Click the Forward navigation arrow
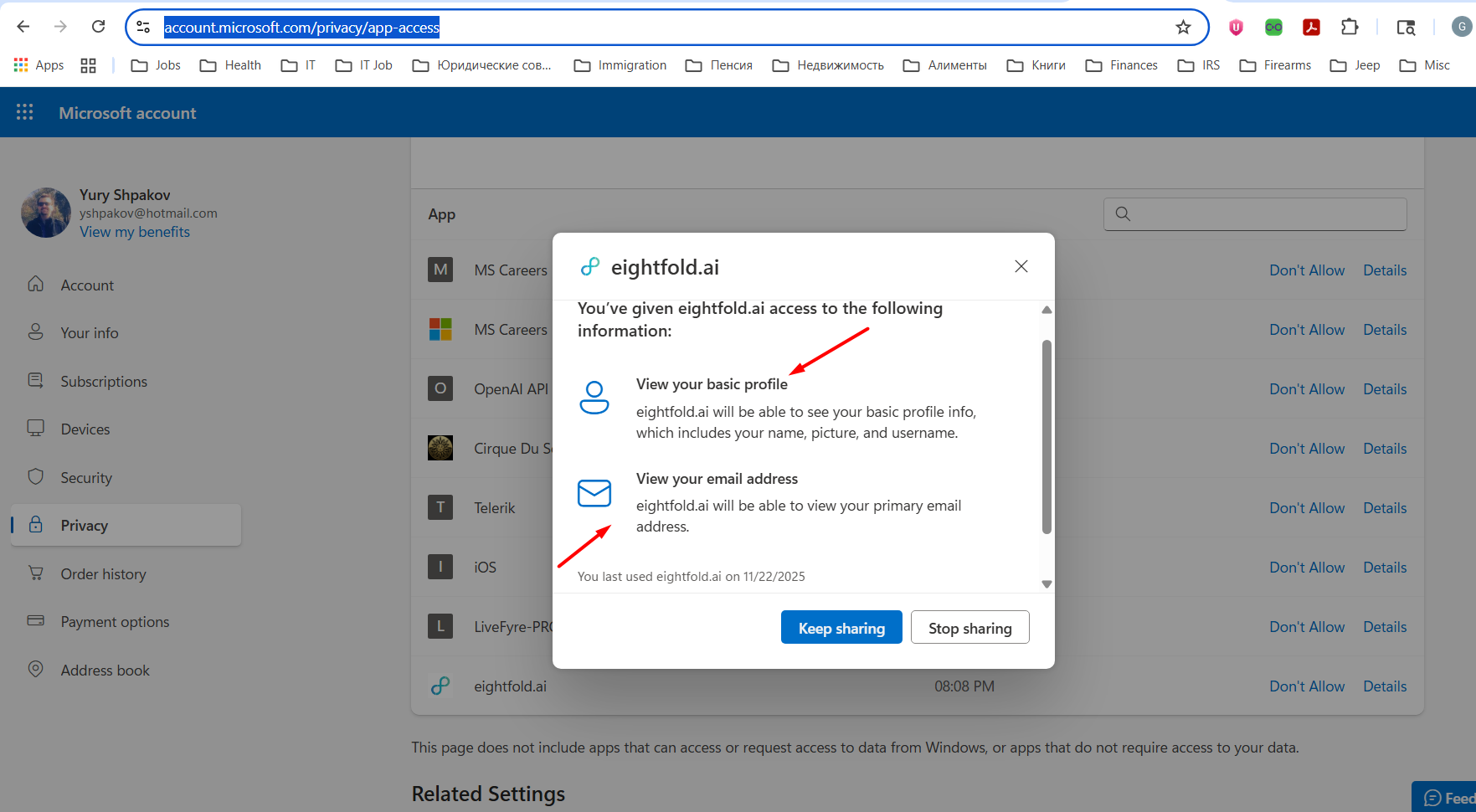The image size is (1476, 812). tap(60, 27)
